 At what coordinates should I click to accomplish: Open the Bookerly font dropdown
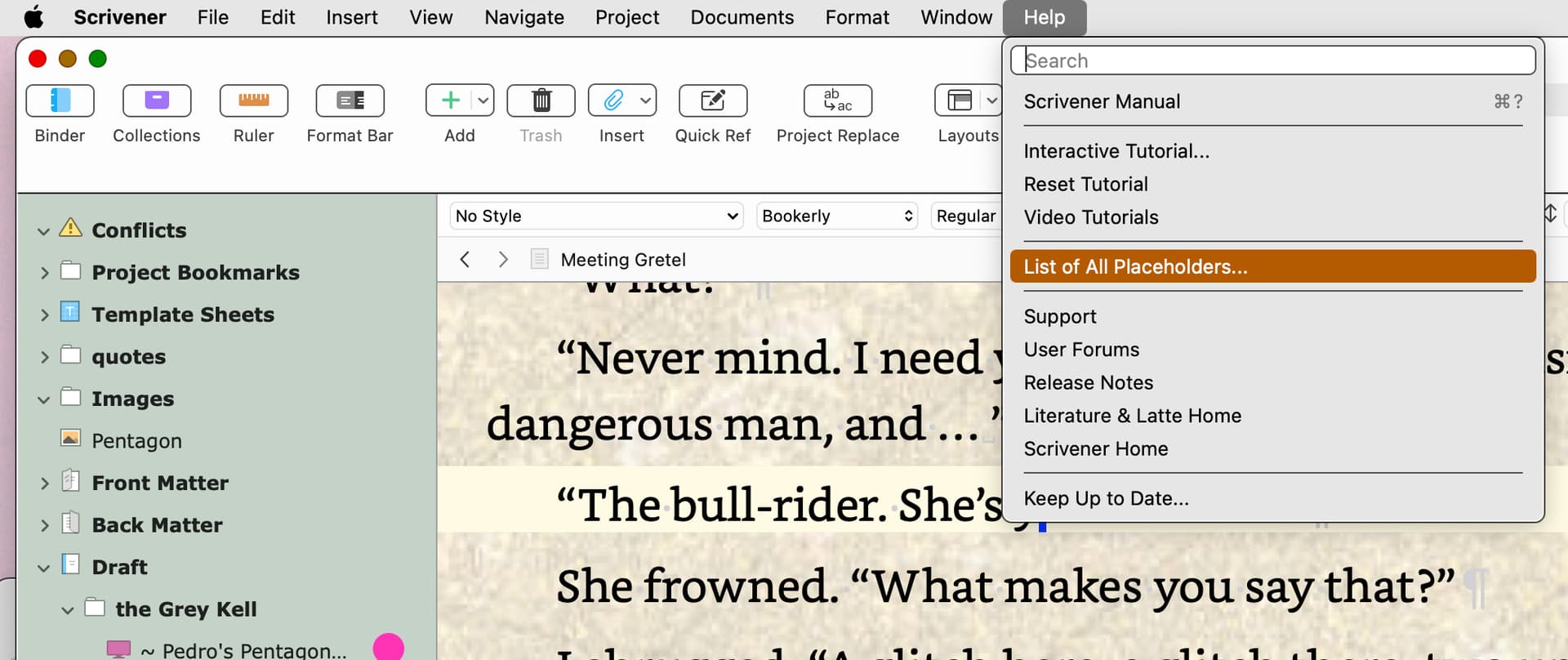pyautogui.click(x=837, y=216)
